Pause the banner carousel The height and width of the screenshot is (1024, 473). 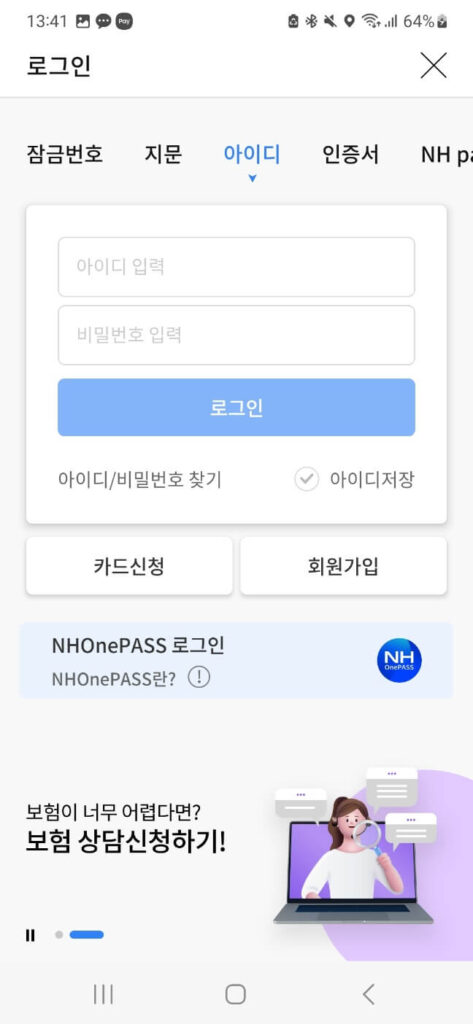[x=30, y=935]
